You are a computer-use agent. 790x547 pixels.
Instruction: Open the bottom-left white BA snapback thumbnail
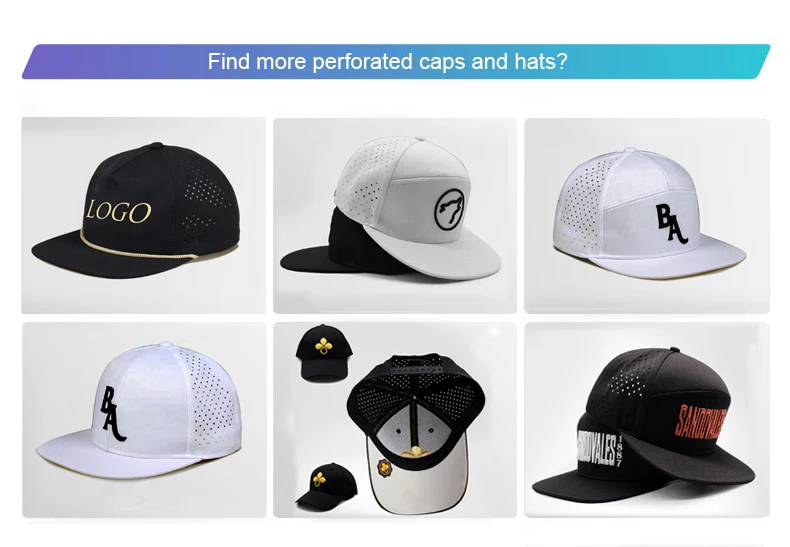point(144,420)
